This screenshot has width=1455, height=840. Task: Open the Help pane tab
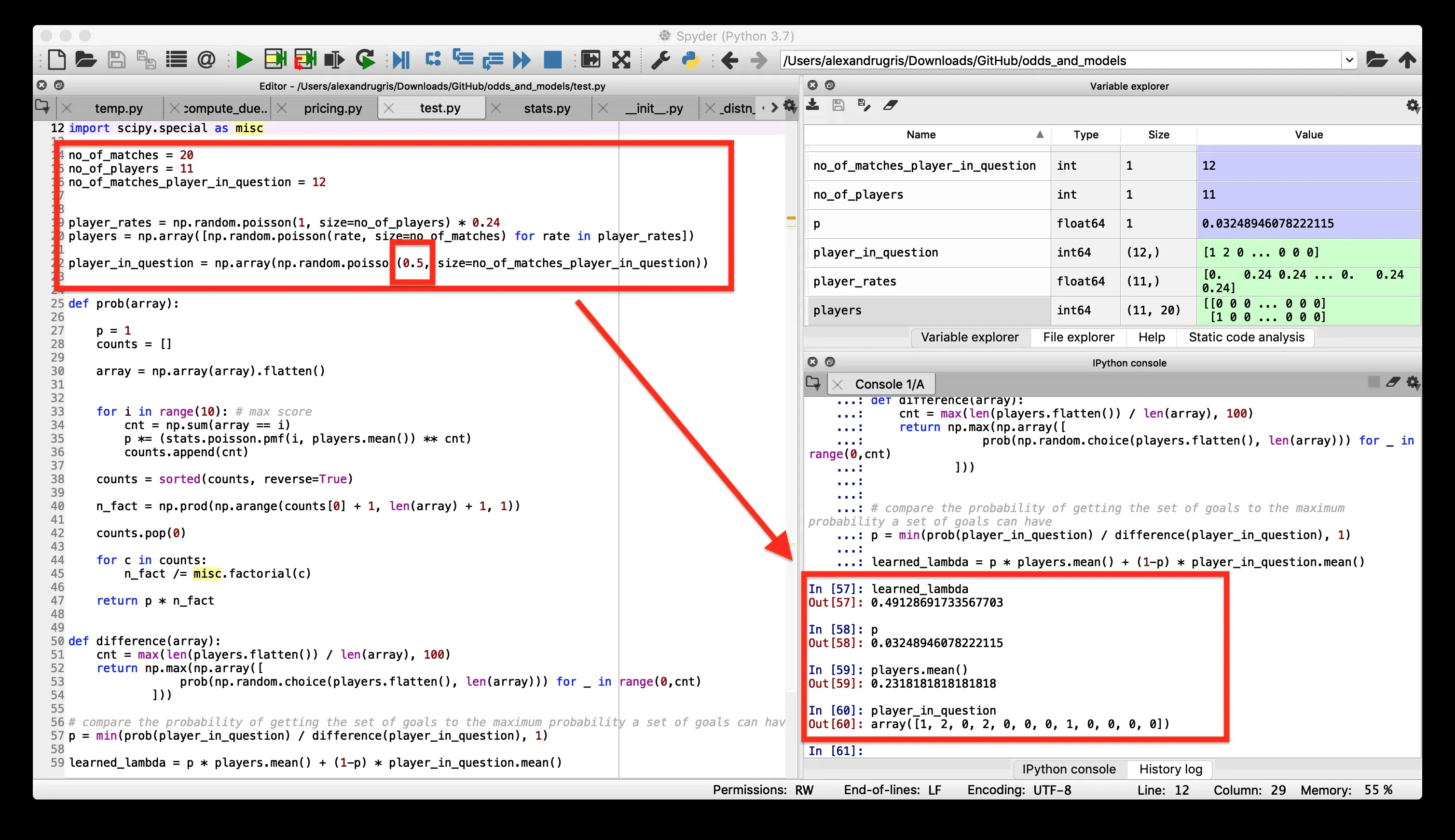click(1152, 337)
